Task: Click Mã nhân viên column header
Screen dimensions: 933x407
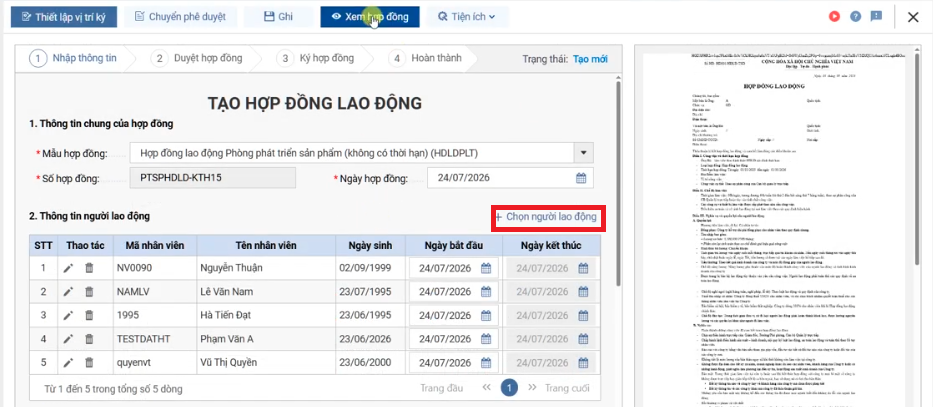Action: pos(155,246)
